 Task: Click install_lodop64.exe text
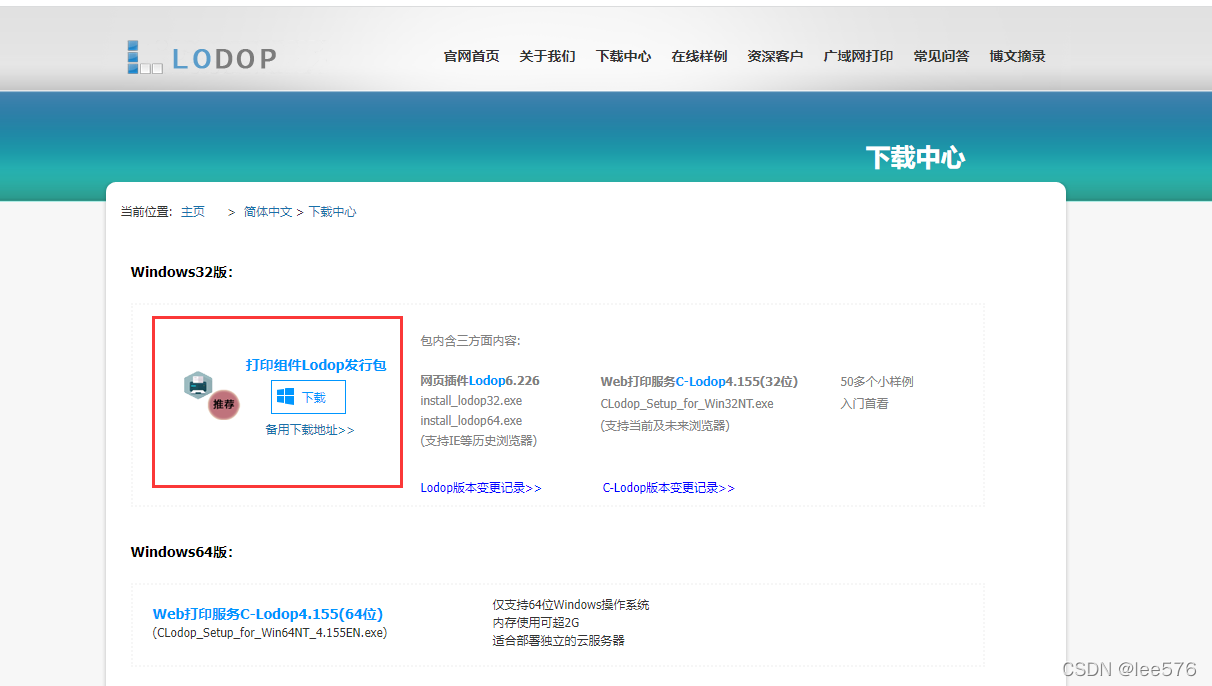[471, 421]
